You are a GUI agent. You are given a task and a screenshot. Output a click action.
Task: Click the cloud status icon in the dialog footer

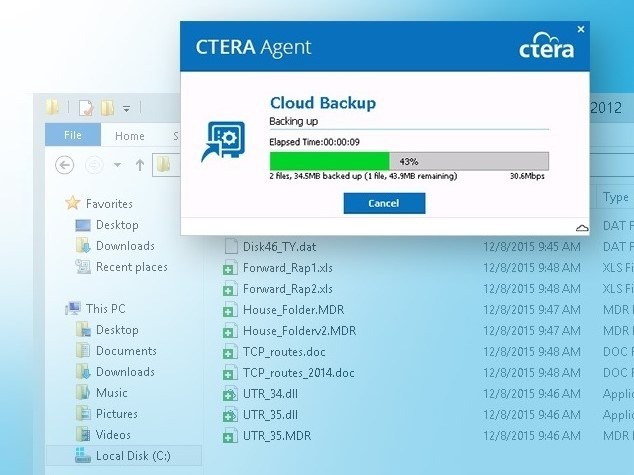click(582, 228)
